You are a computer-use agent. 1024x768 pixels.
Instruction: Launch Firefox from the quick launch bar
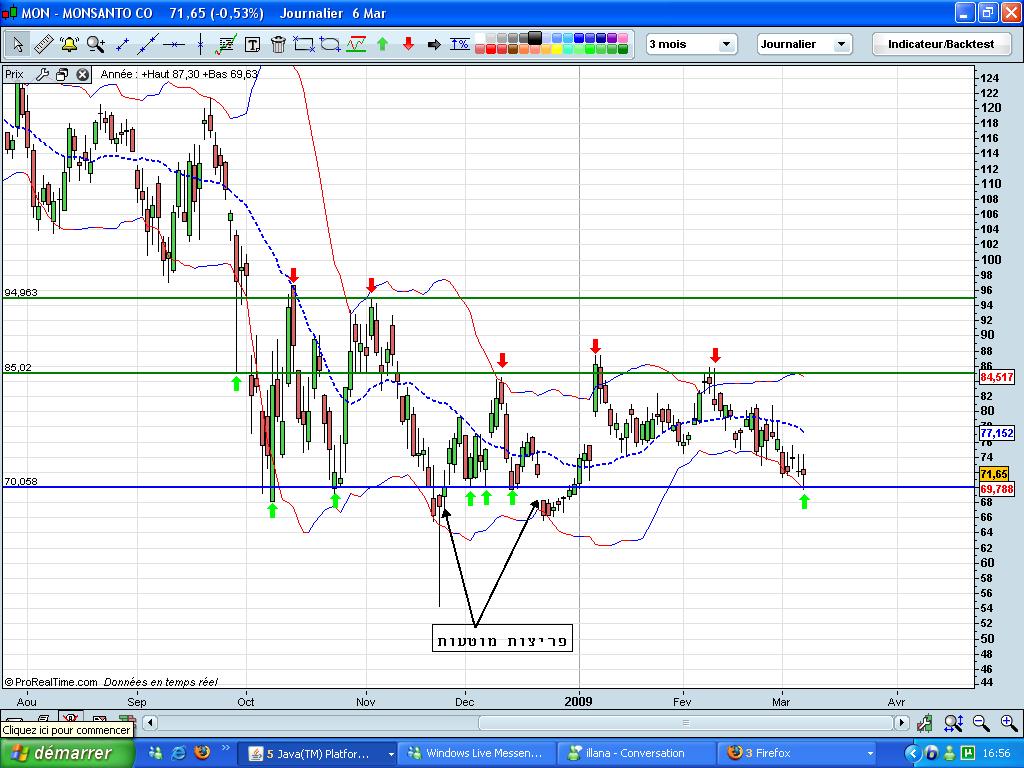202,752
